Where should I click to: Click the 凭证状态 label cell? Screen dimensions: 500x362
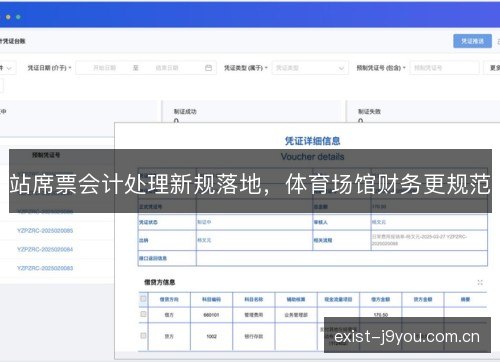pyautogui.click(x=167, y=222)
